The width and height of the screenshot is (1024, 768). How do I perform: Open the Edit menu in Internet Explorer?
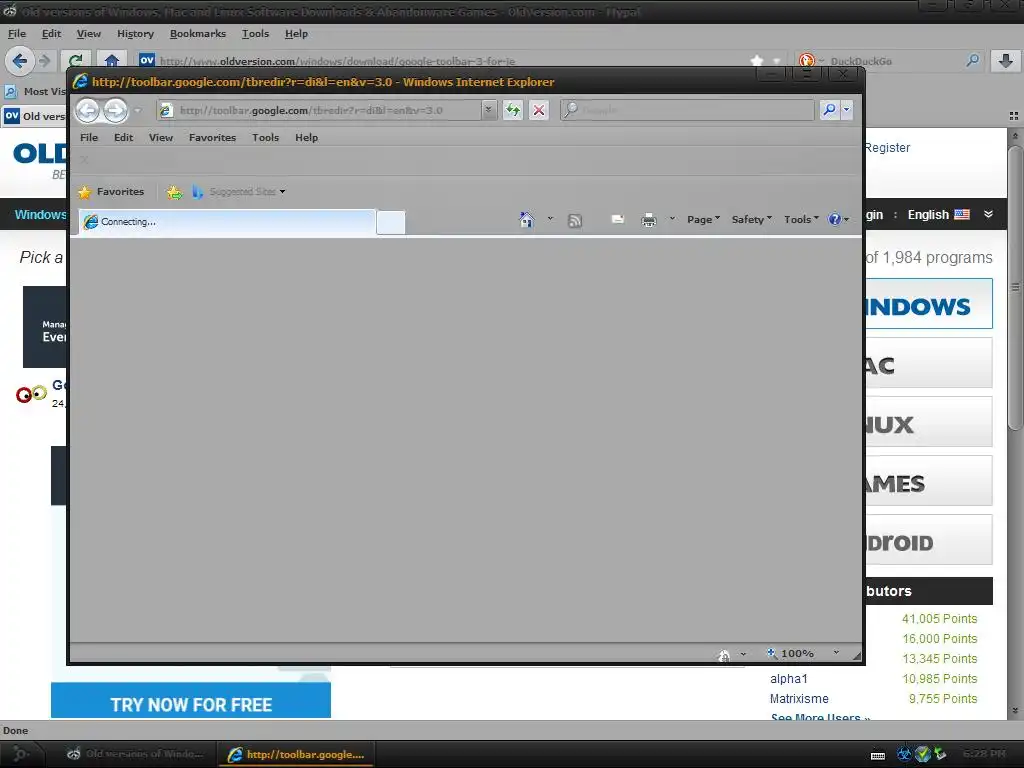[123, 138]
